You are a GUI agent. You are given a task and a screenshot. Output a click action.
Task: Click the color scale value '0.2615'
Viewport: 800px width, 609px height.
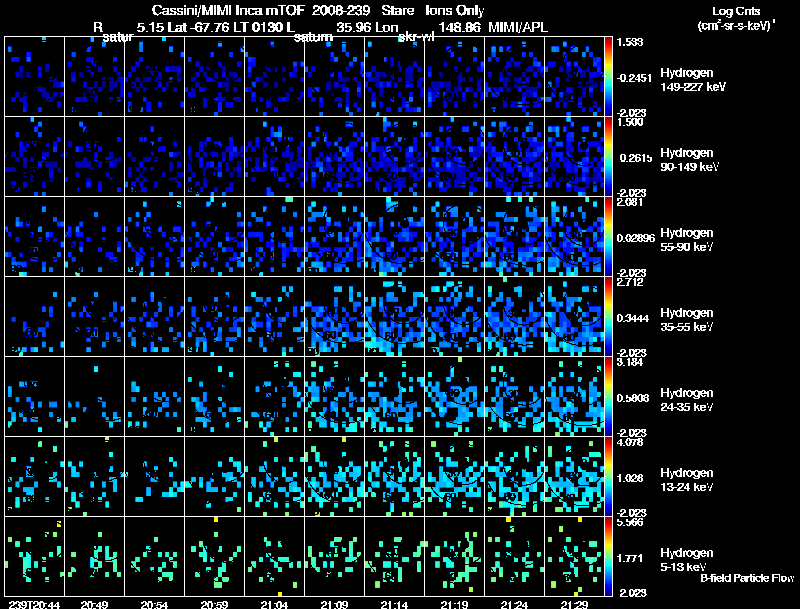635,158
